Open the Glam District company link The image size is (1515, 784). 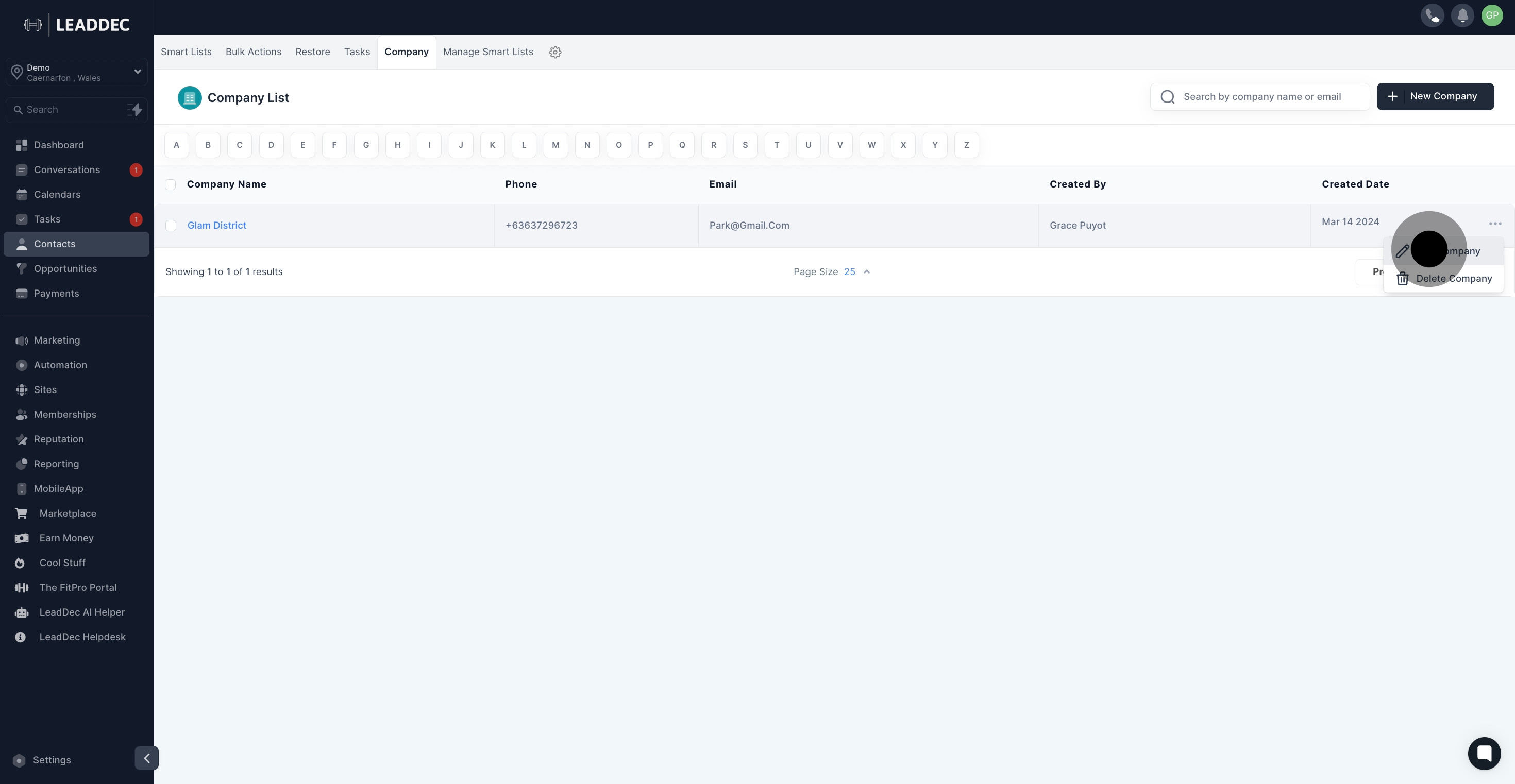click(216, 226)
